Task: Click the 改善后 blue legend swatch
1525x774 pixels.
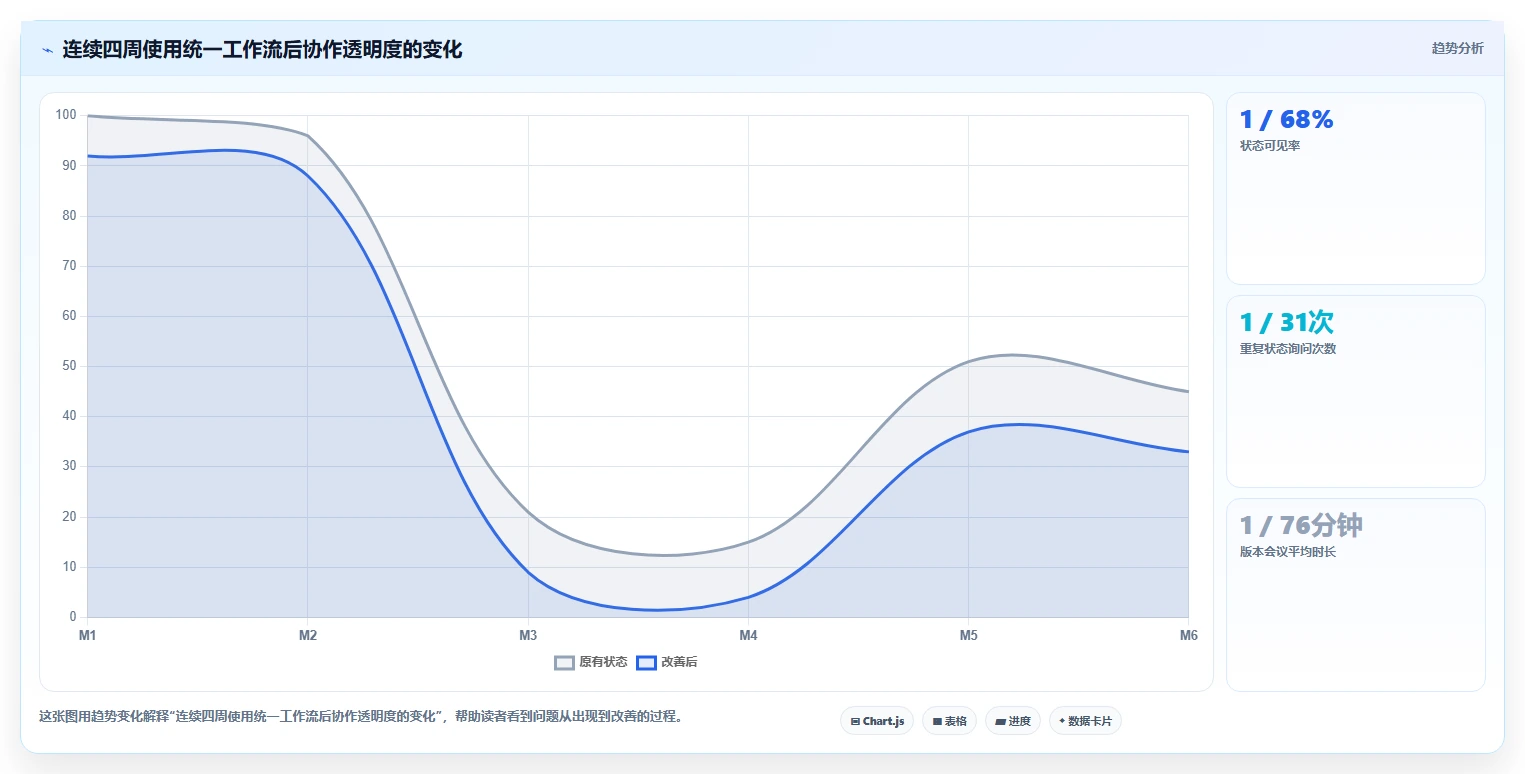Action: (646, 662)
